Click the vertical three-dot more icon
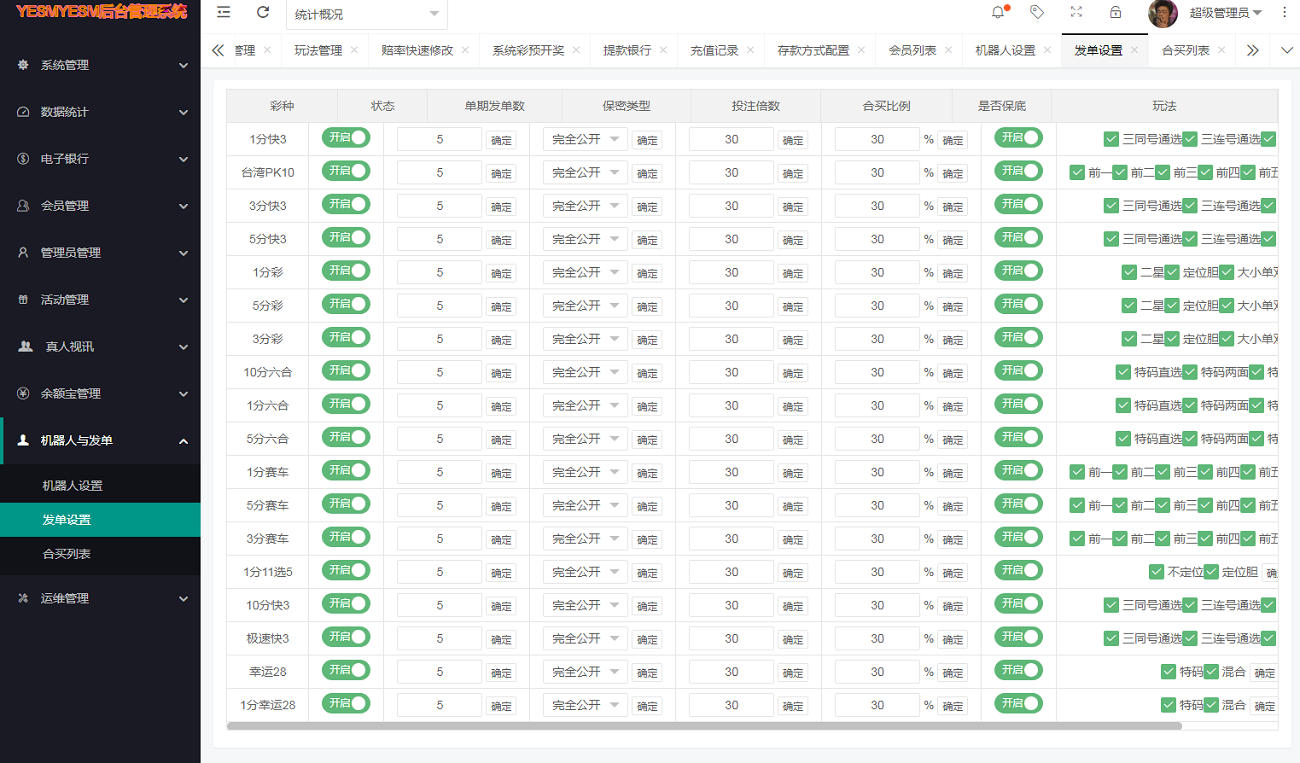This screenshot has height=763, width=1300. (1285, 13)
